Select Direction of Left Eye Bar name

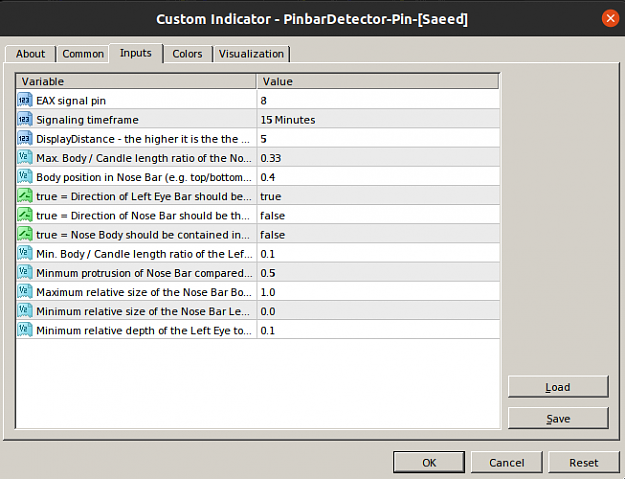click(144, 196)
